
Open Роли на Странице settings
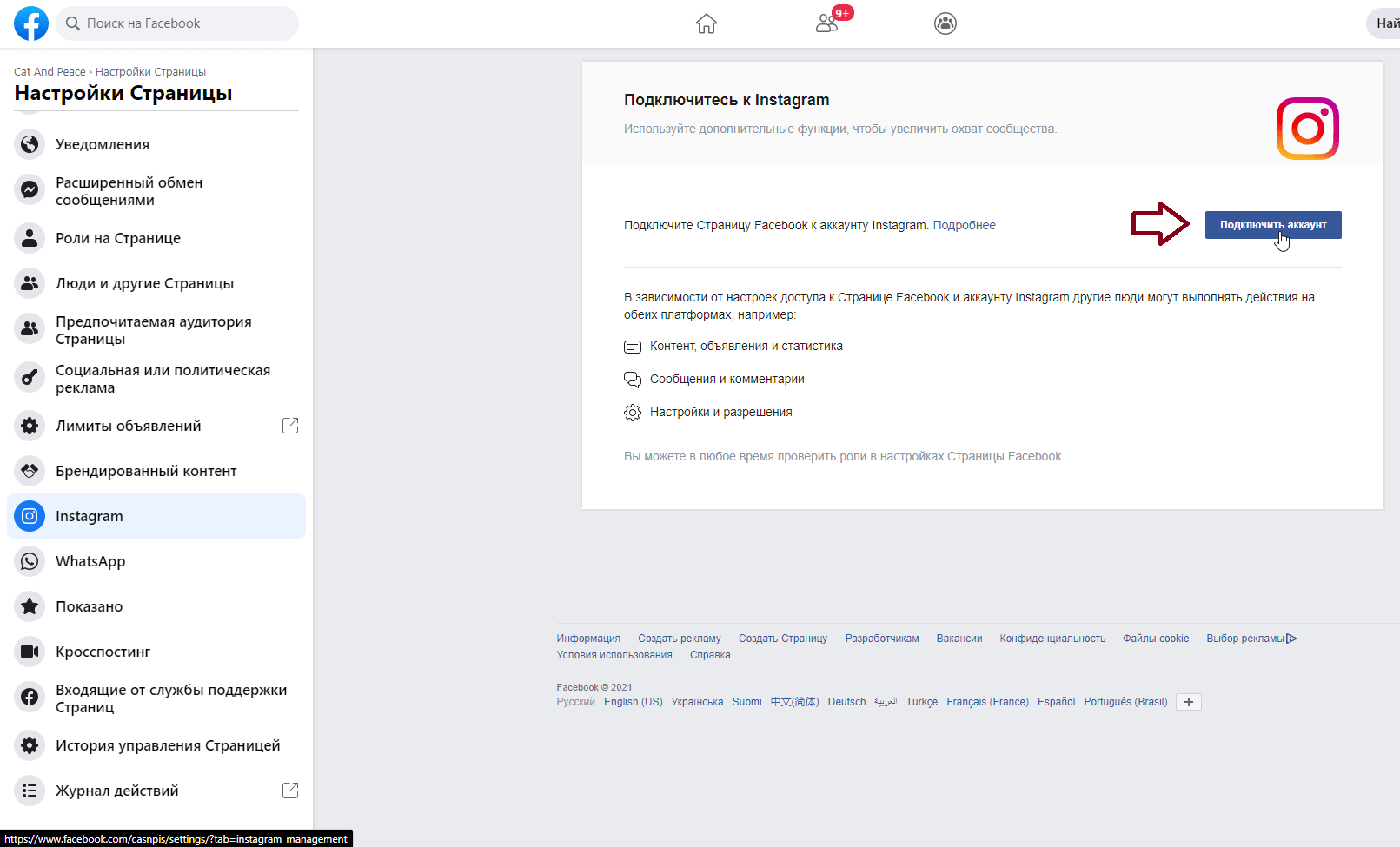[118, 238]
